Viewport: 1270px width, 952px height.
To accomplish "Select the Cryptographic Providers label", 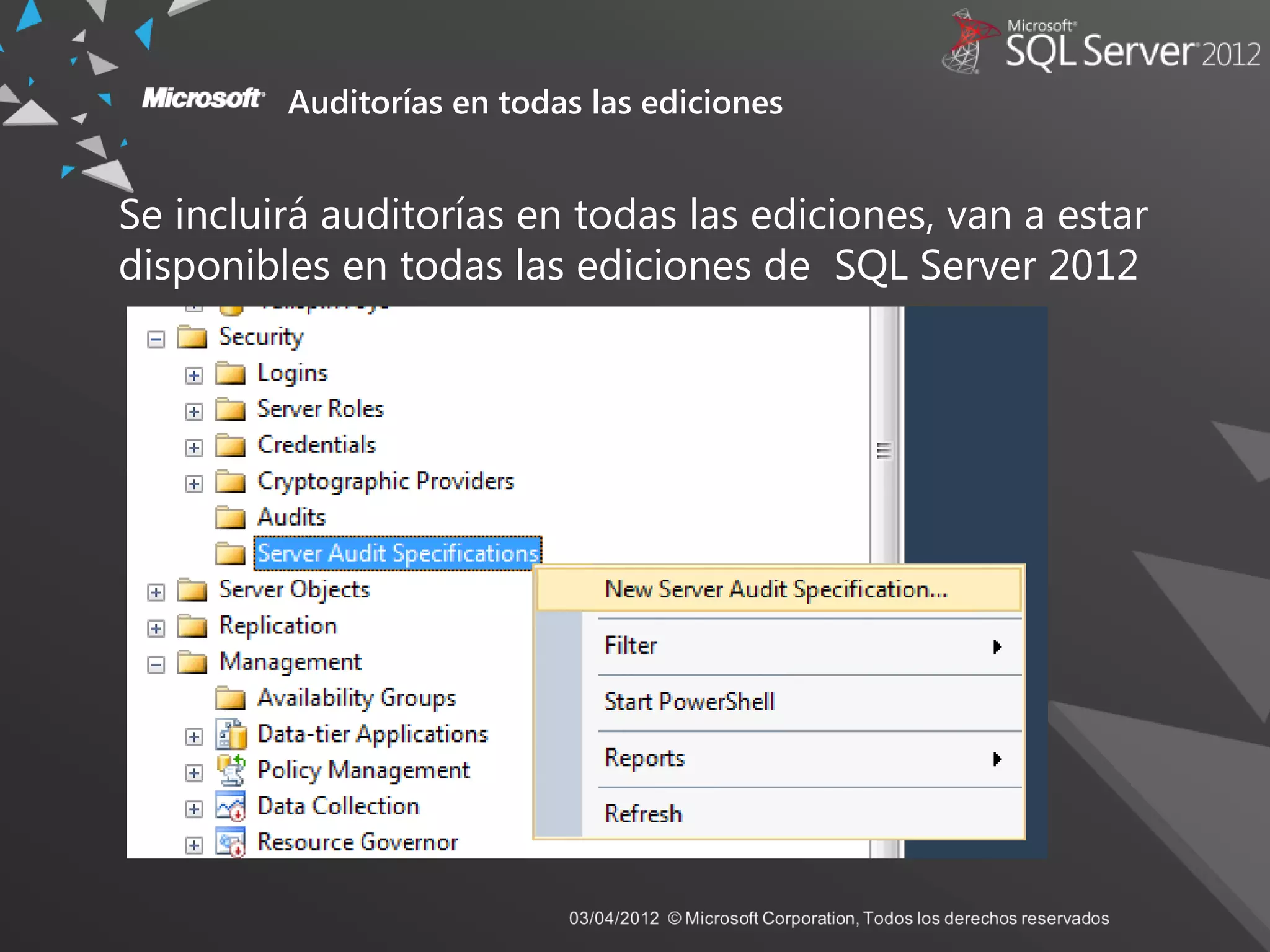I will [386, 482].
